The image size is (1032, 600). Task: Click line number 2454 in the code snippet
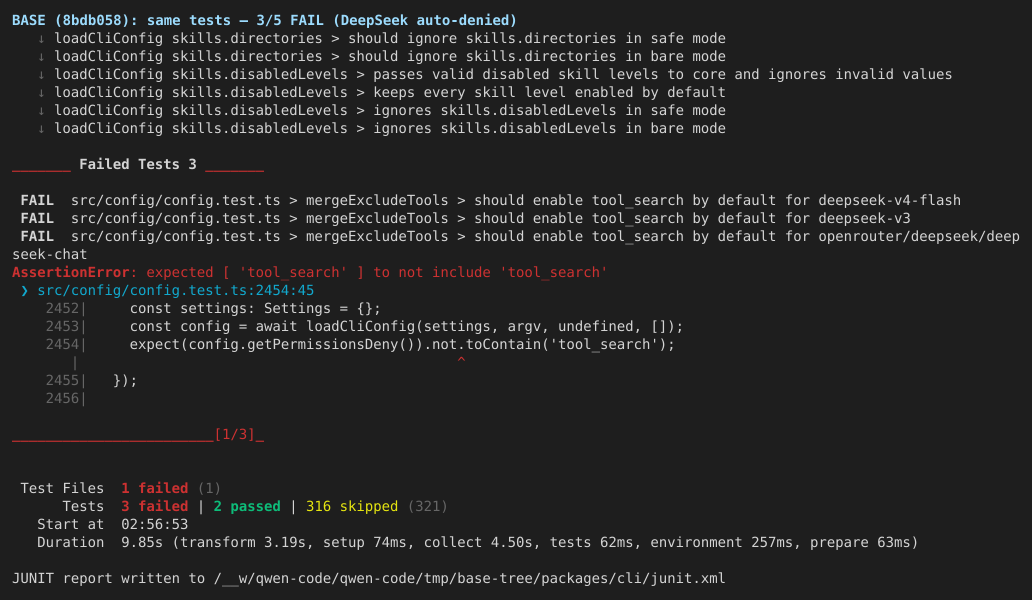pos(62,344)
